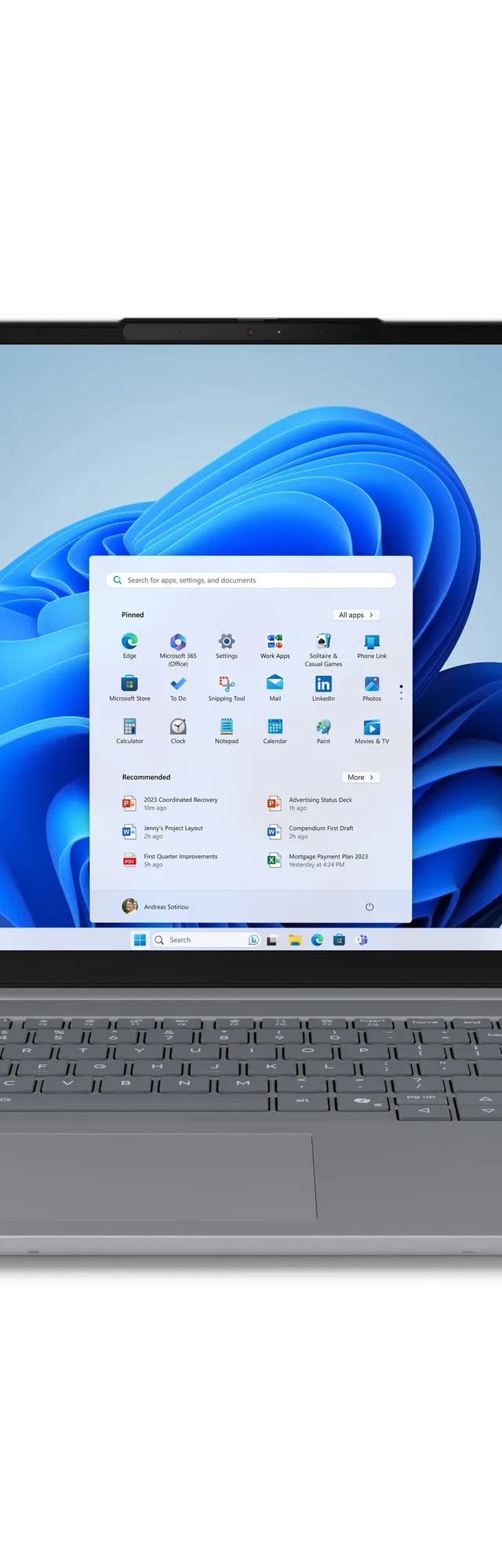Open Bing chat icon in taskbar search
The image size is (502, 1568).
click(253, 940)
